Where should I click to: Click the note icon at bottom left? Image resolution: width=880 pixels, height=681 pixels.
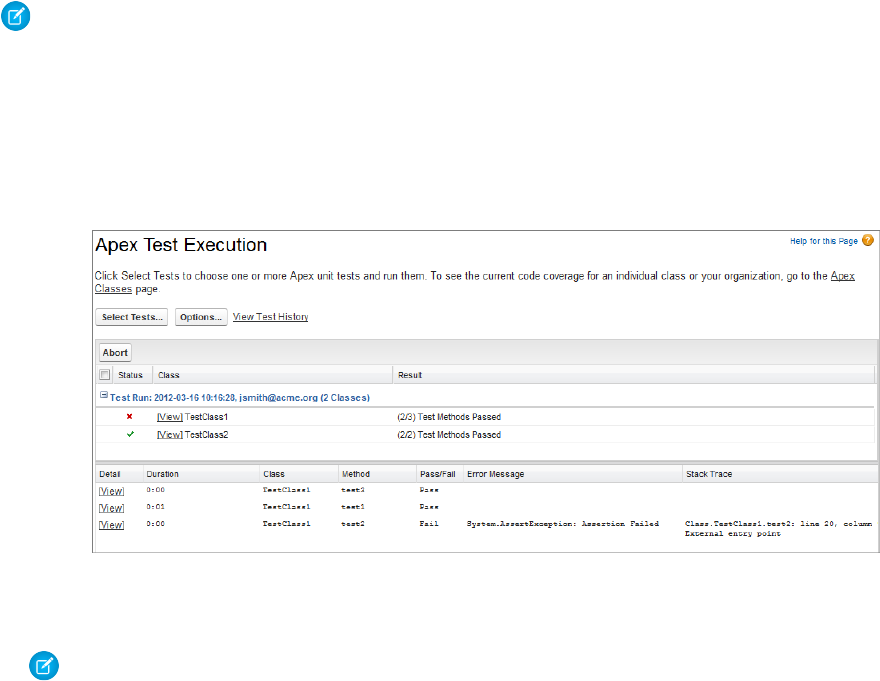click(x=43, y=663)
